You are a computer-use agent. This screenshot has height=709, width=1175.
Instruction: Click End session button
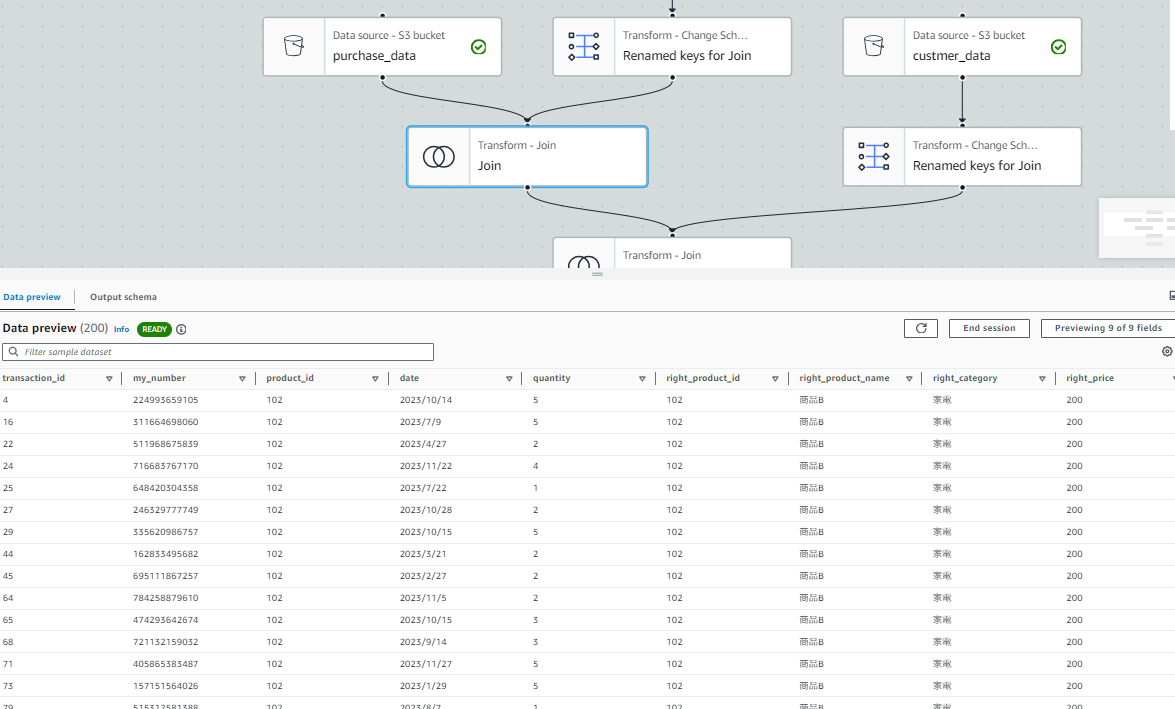click(x=989, y=328)
